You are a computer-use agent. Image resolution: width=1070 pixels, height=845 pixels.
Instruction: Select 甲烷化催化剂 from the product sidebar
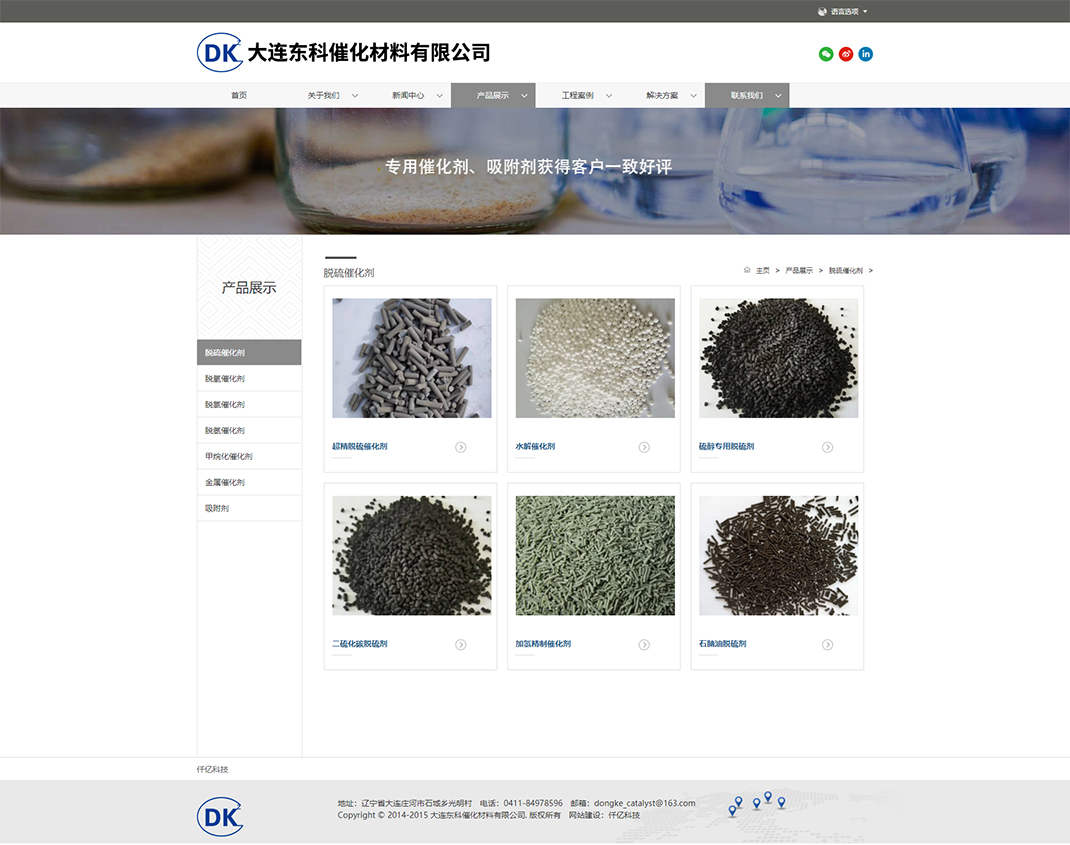(228, 456)
